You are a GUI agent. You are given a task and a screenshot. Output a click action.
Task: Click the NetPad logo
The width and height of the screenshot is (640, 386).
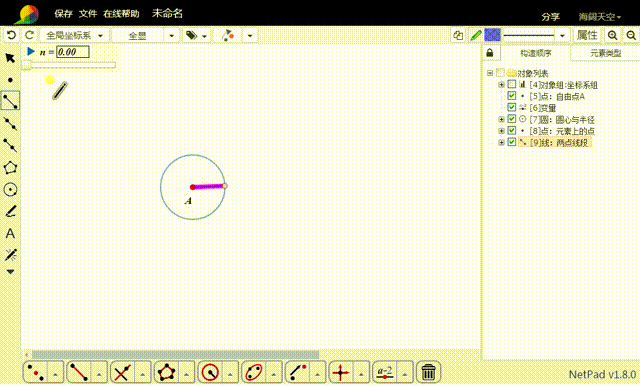(27, 15)
